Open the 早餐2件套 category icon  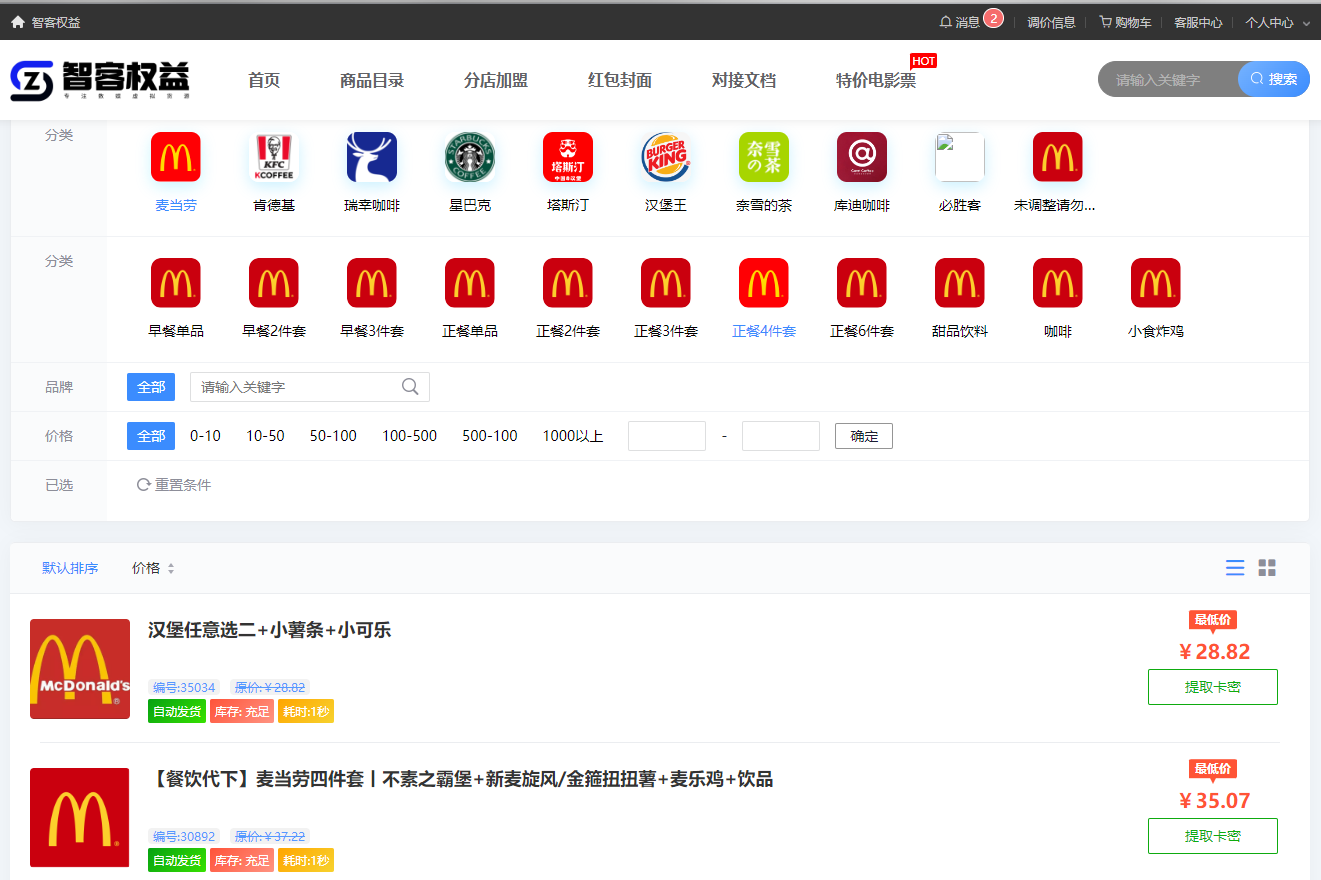(274, 282)
